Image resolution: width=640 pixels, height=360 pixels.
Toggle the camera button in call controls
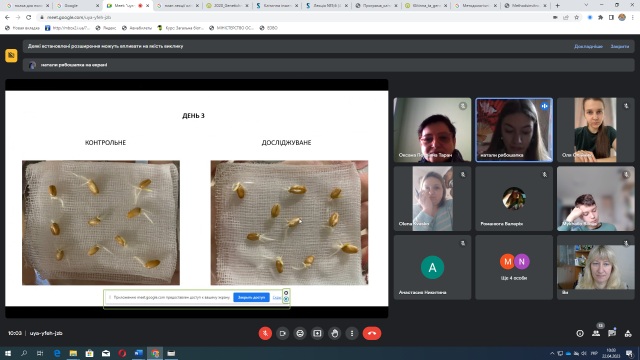(282, 333)
